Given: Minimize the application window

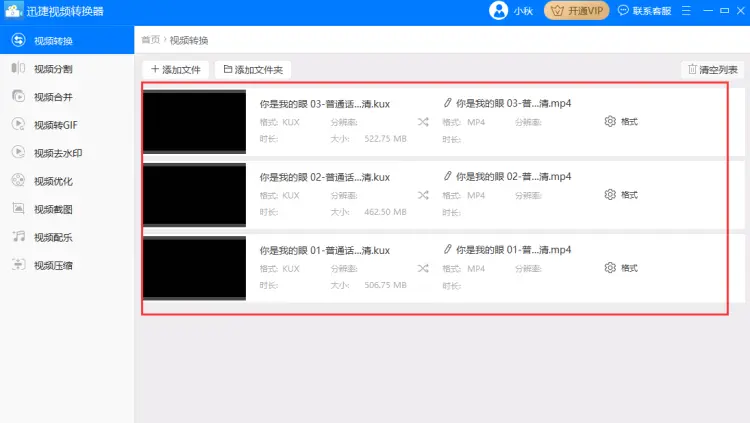Looking at the screenshot, I should (708, 11).
